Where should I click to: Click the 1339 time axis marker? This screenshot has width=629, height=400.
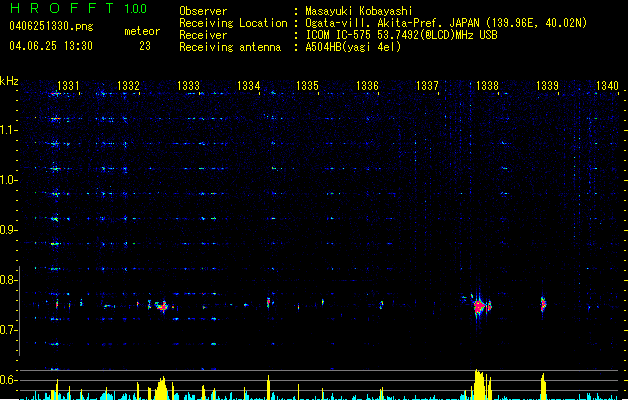547,86
